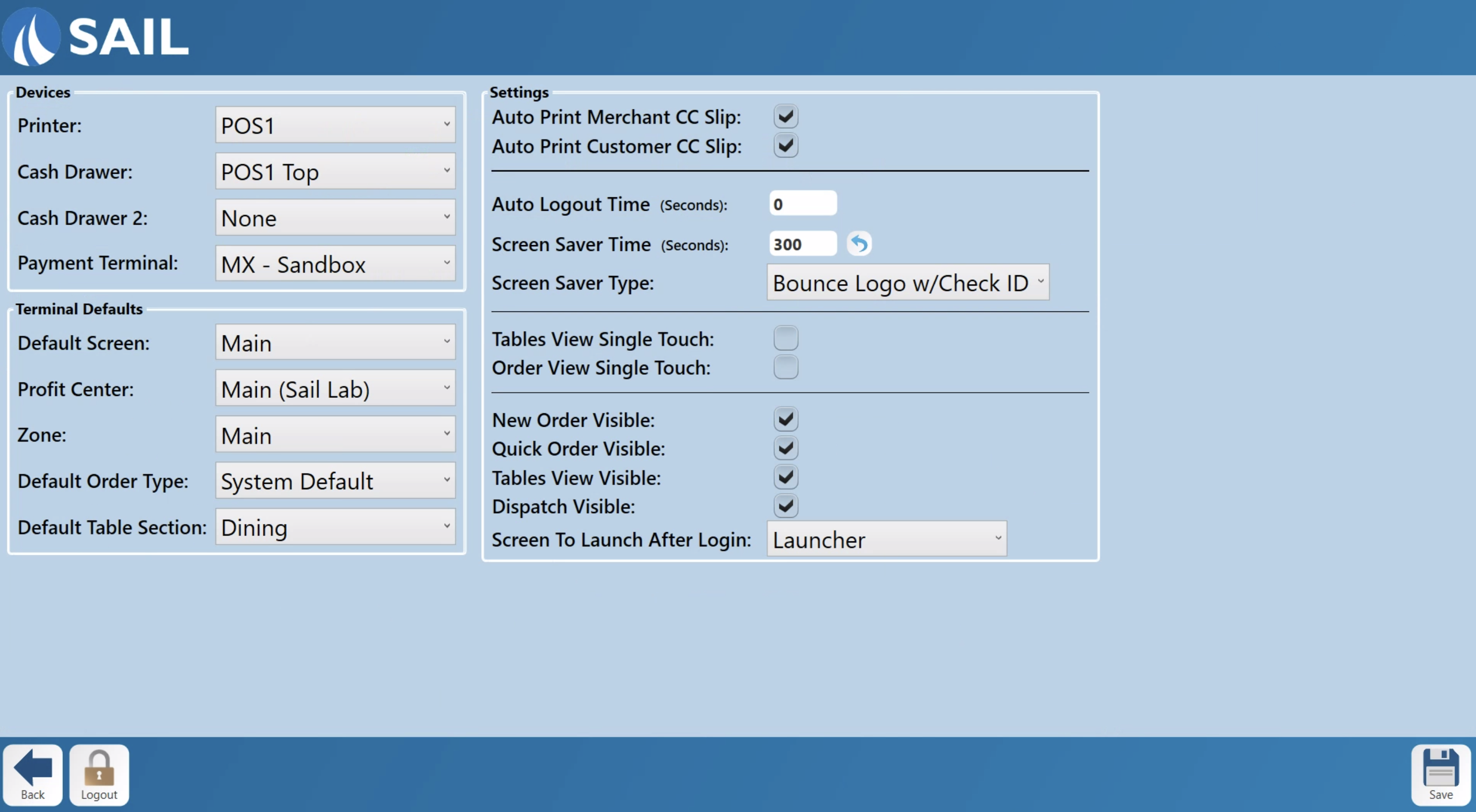Viewport: 1476px width, 812px height.
Task: Click the Auto Logout Time field
Action: (x=802, y=204)
